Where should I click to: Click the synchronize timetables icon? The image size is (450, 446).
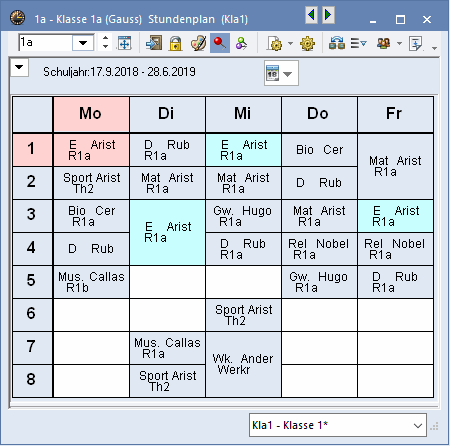click(x=337, y=43)
